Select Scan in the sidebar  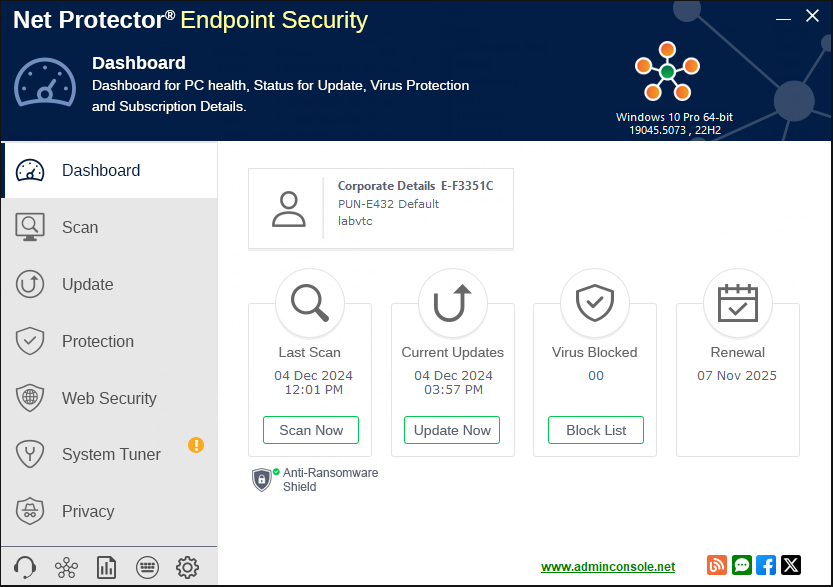pyautogui.click(x=80, y=227)
